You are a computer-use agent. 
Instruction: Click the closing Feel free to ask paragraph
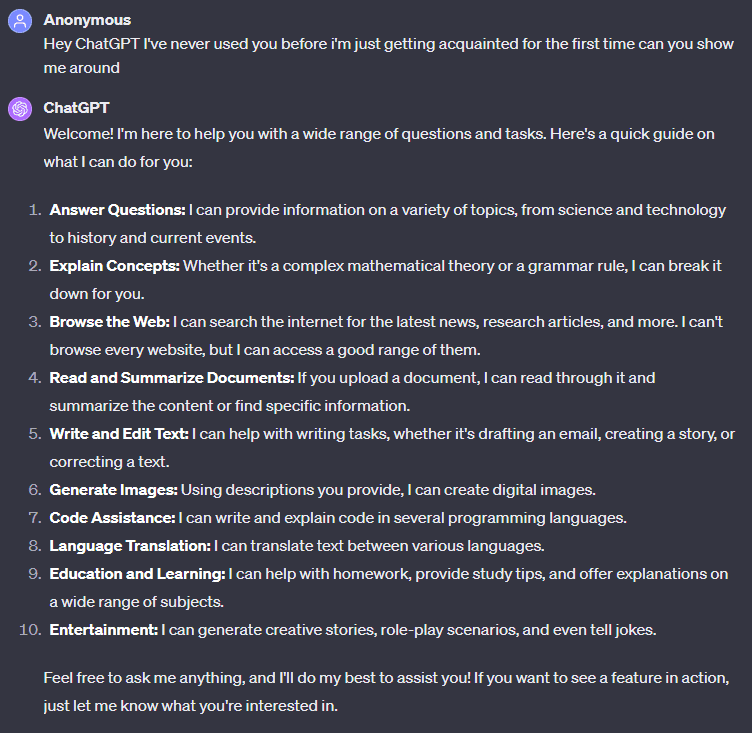point(386,692)
